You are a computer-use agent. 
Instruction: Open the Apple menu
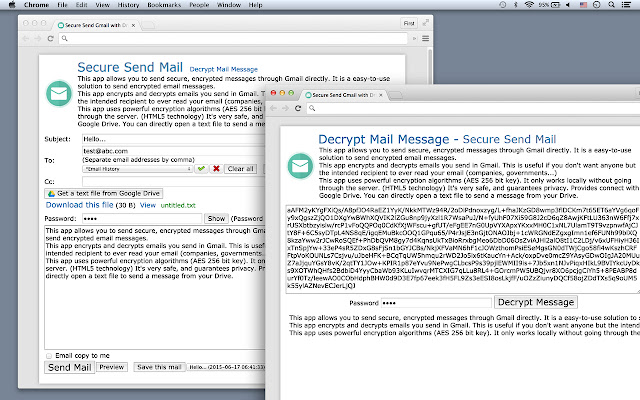tap(12, 5)
